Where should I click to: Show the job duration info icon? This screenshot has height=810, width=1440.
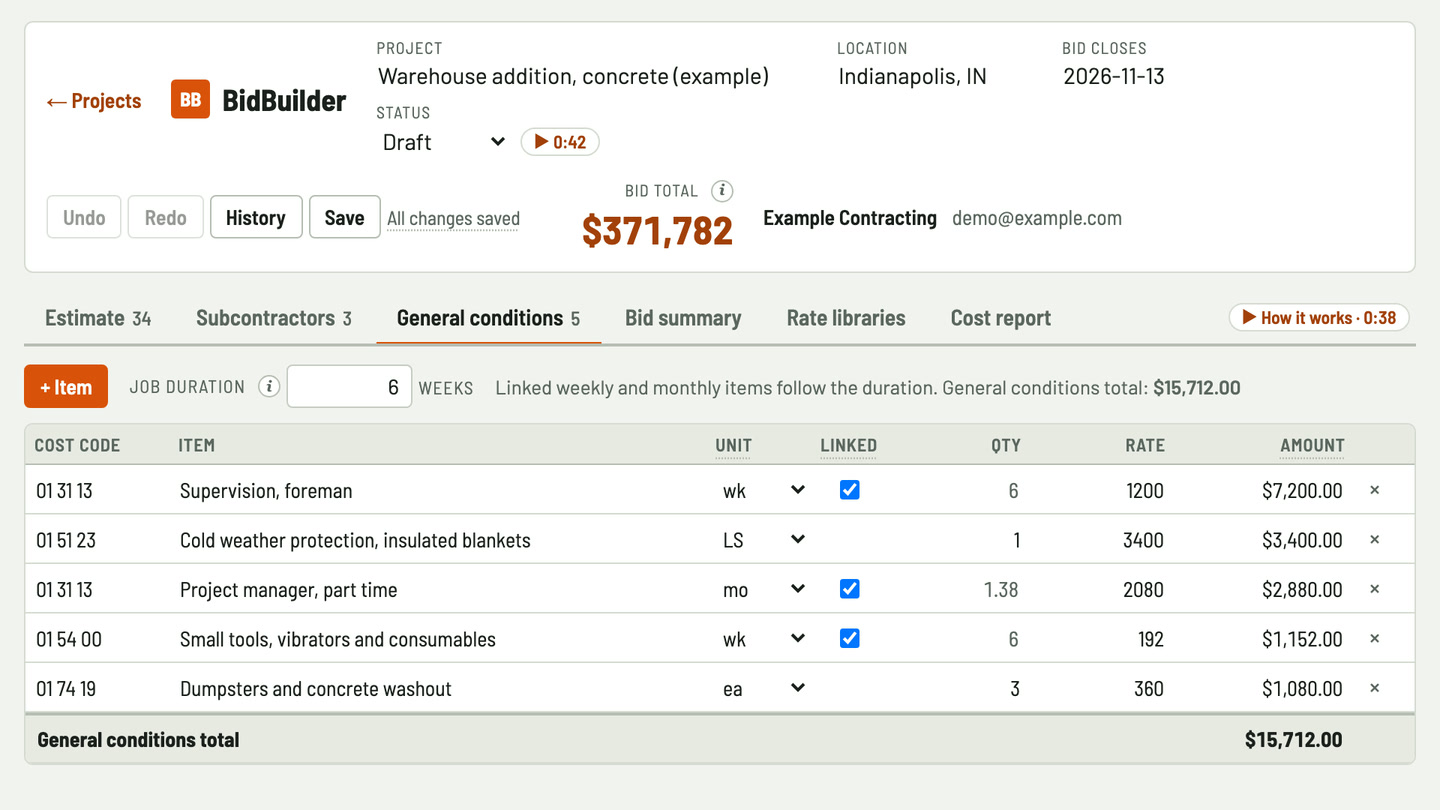tap(268, 387)
